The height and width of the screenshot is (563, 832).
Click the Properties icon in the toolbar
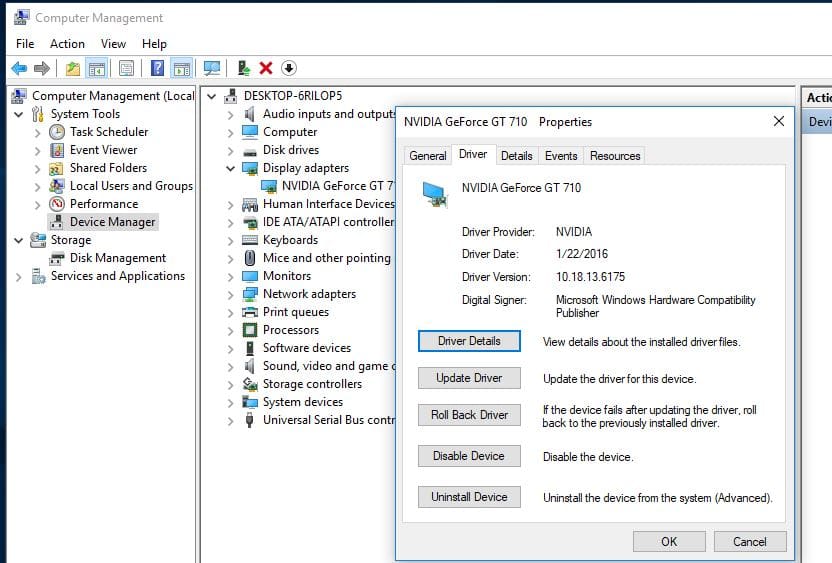click(x=126, y=68)
